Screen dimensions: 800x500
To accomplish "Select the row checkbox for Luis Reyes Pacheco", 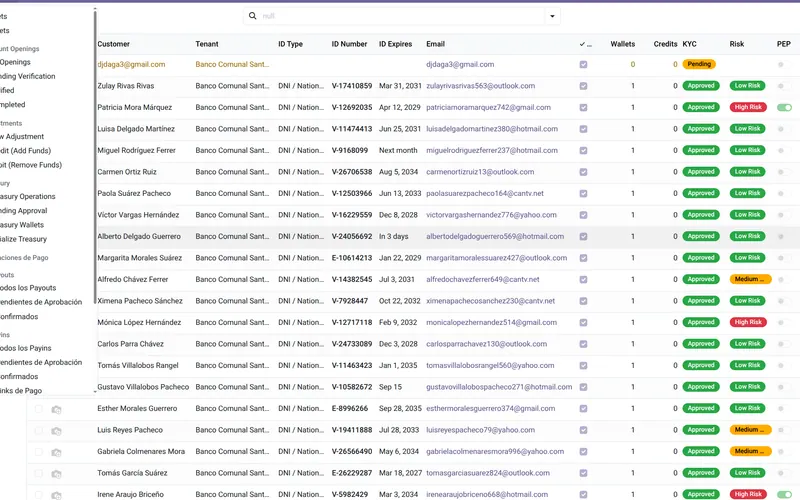I will click(x=38, y=431).
